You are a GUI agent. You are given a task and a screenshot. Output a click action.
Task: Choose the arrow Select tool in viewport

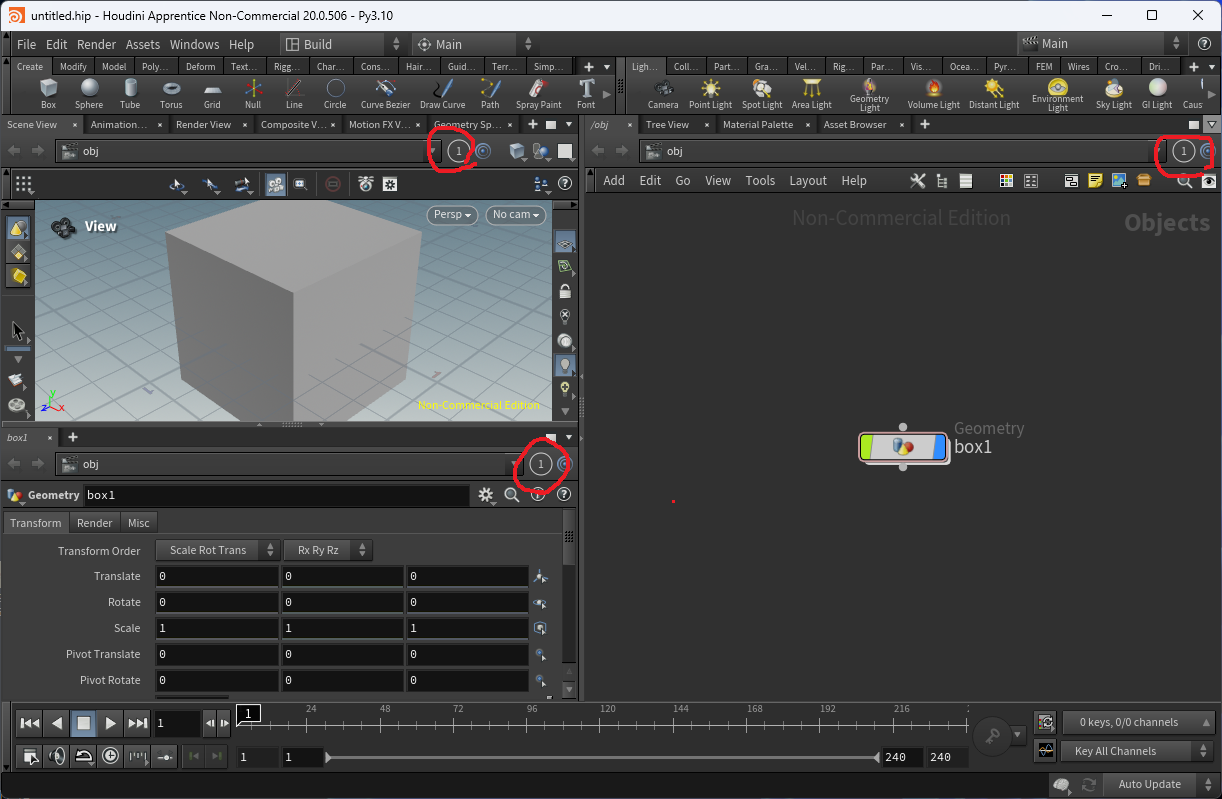coord(17,331)
